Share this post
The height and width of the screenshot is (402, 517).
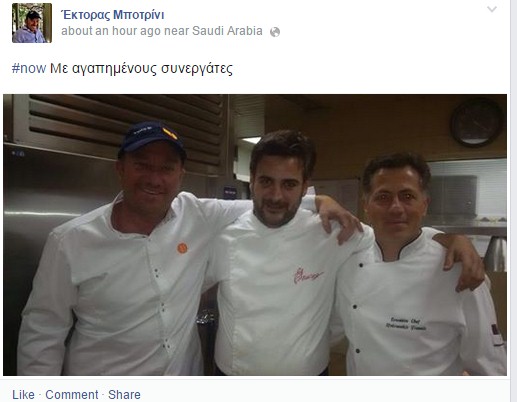pyautogui.click(x=124, y=395)
